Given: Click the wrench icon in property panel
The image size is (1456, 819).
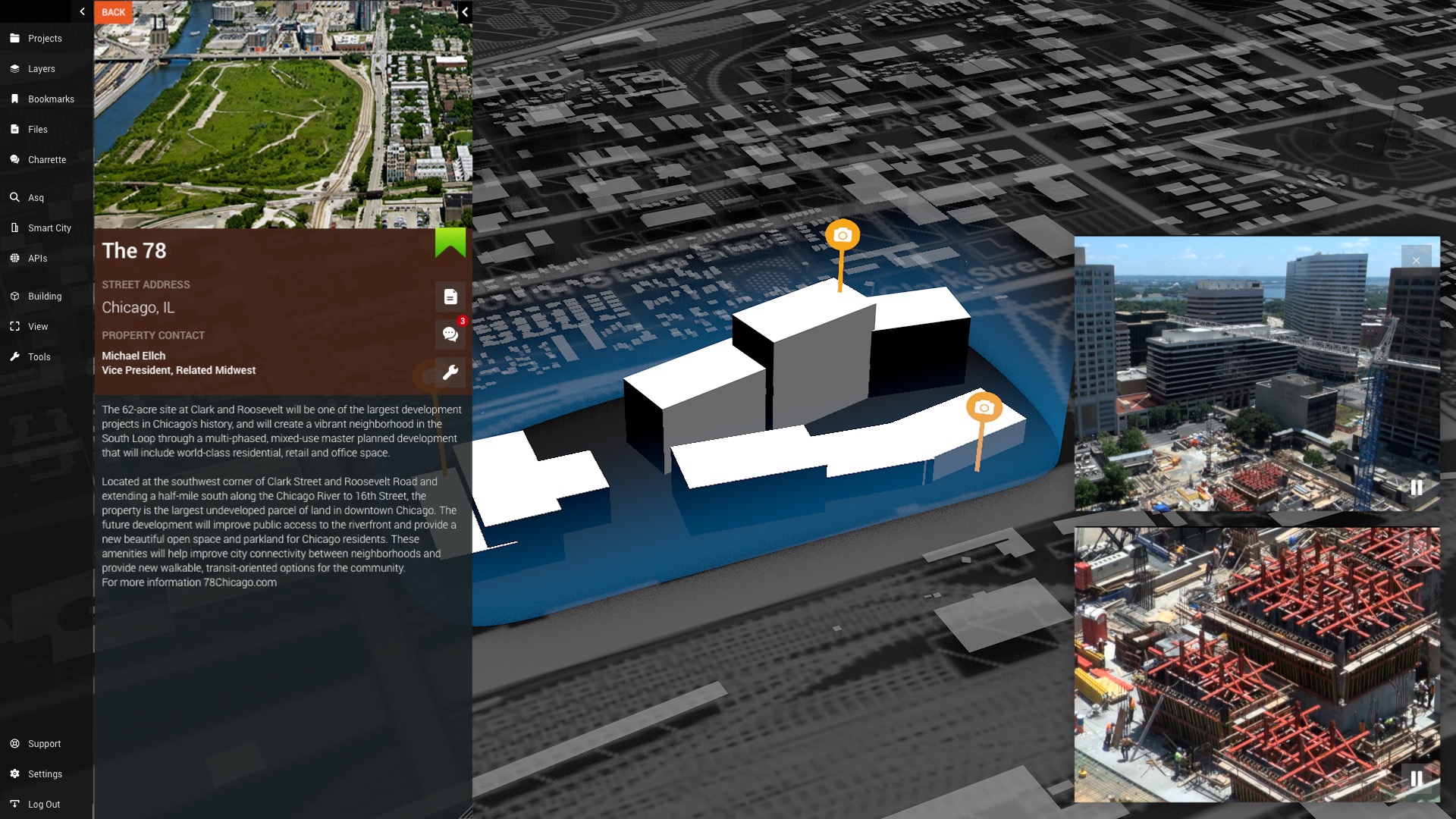Looking at the screenshot, I should click(450, 372).
